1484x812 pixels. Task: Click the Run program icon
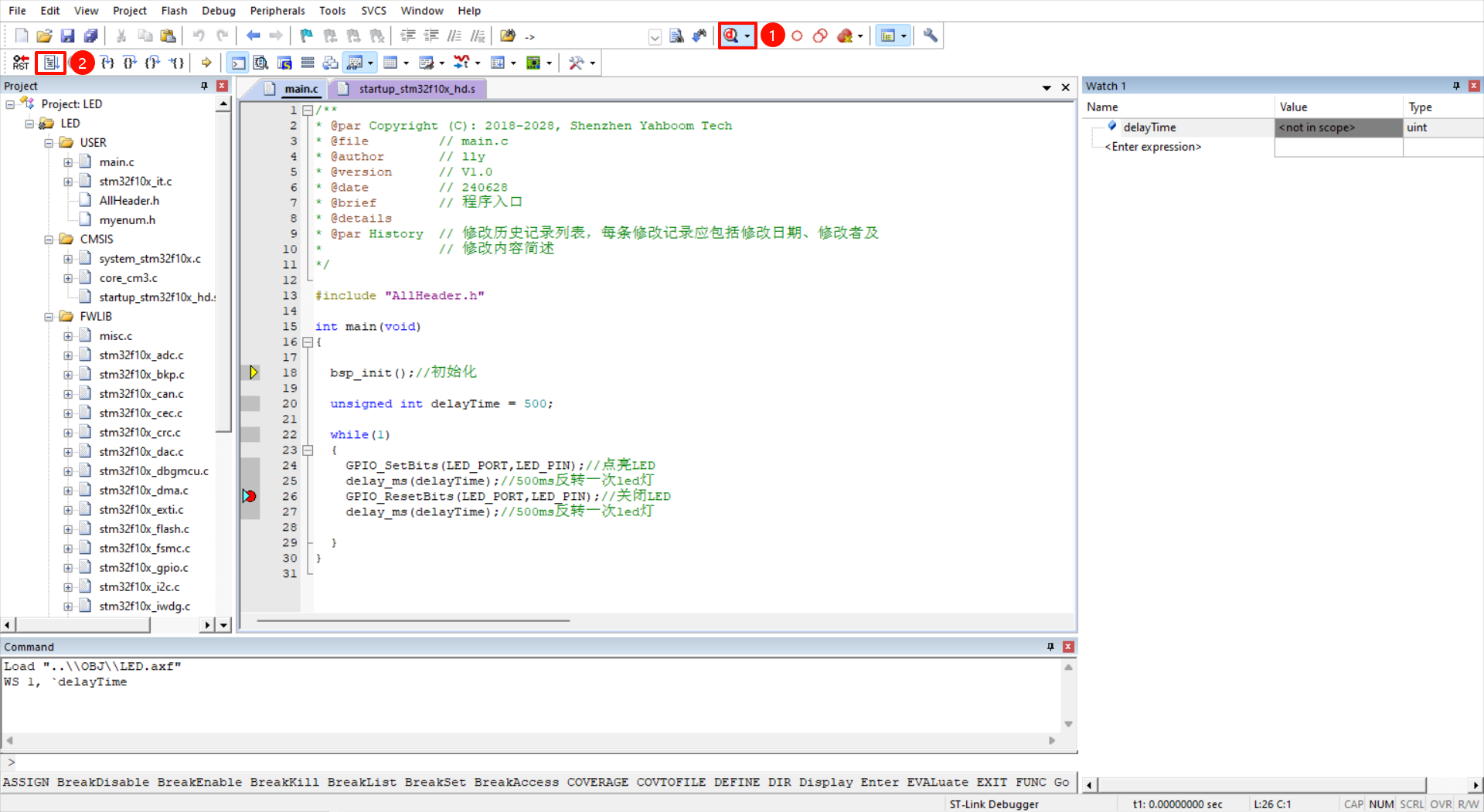pyautogui.click(x=51, y=63)
